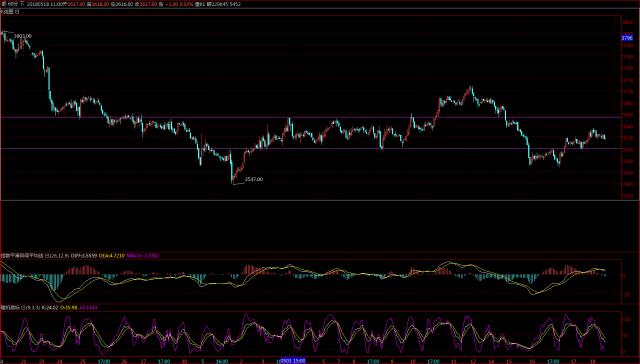Click the lower purple horizontal line near 3600
This screenshot has width=640, height=364.
(x=310, y=149)
